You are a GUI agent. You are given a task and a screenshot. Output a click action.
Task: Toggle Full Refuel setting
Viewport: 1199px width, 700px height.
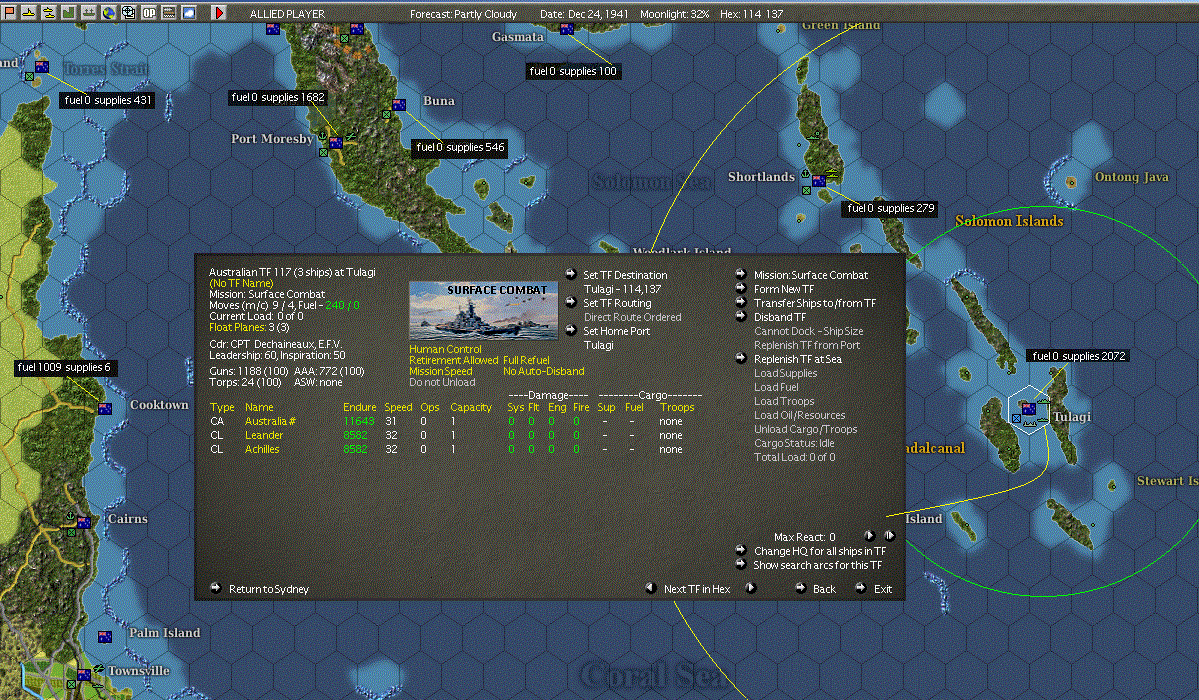(x=526, y=360)
